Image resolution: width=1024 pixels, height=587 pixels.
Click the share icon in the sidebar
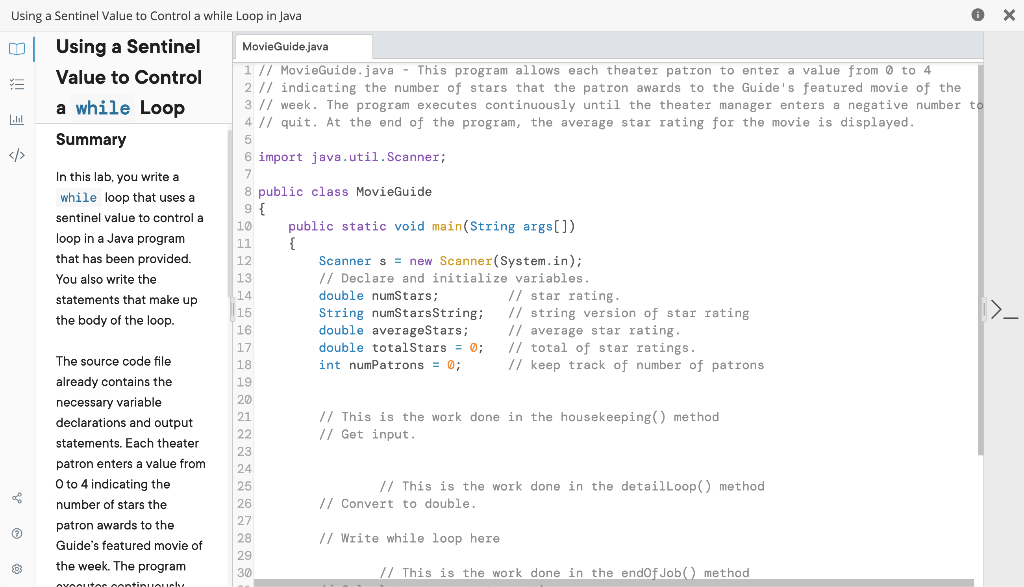click(15, 496)
